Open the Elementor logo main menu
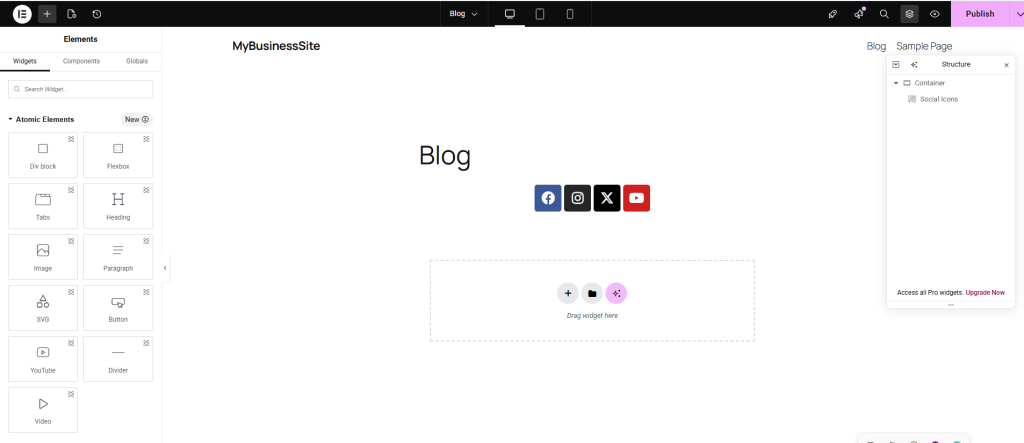The height and width of the screenshot is (443, 1024). point(22,14)
